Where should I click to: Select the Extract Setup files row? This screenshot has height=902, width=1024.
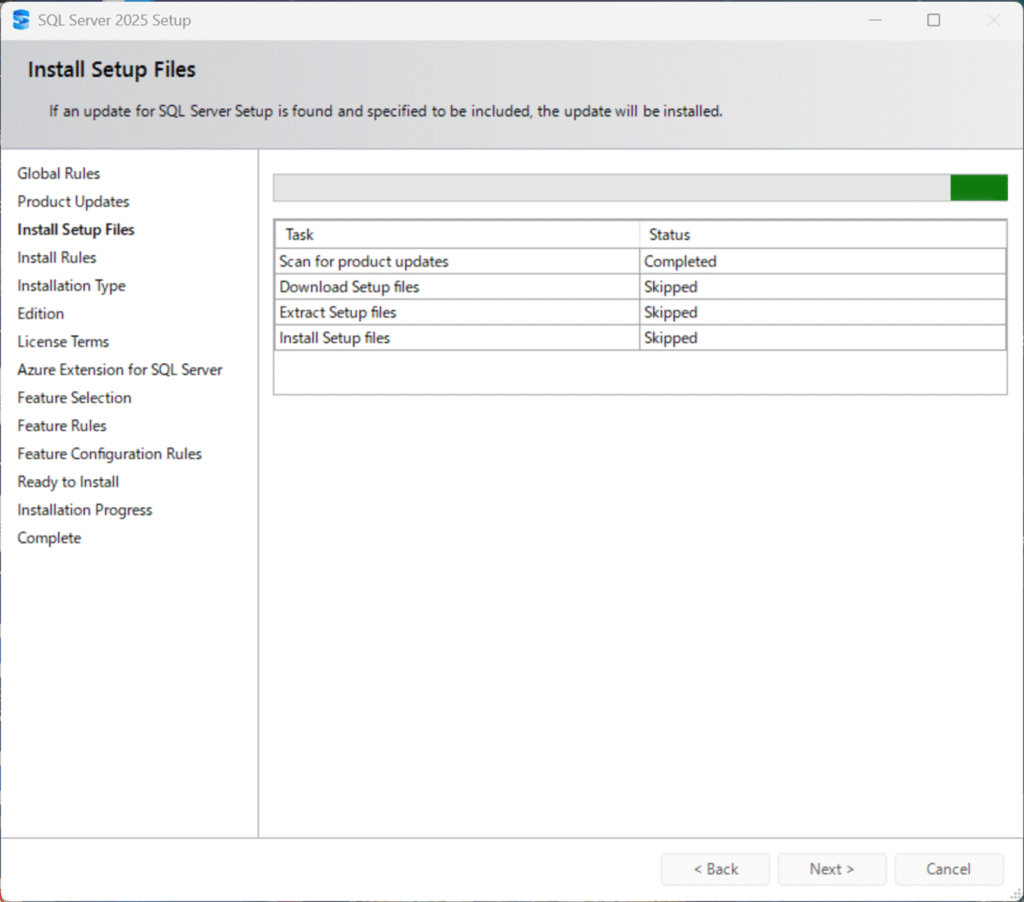pyautogui.click(x=640, y=312)
